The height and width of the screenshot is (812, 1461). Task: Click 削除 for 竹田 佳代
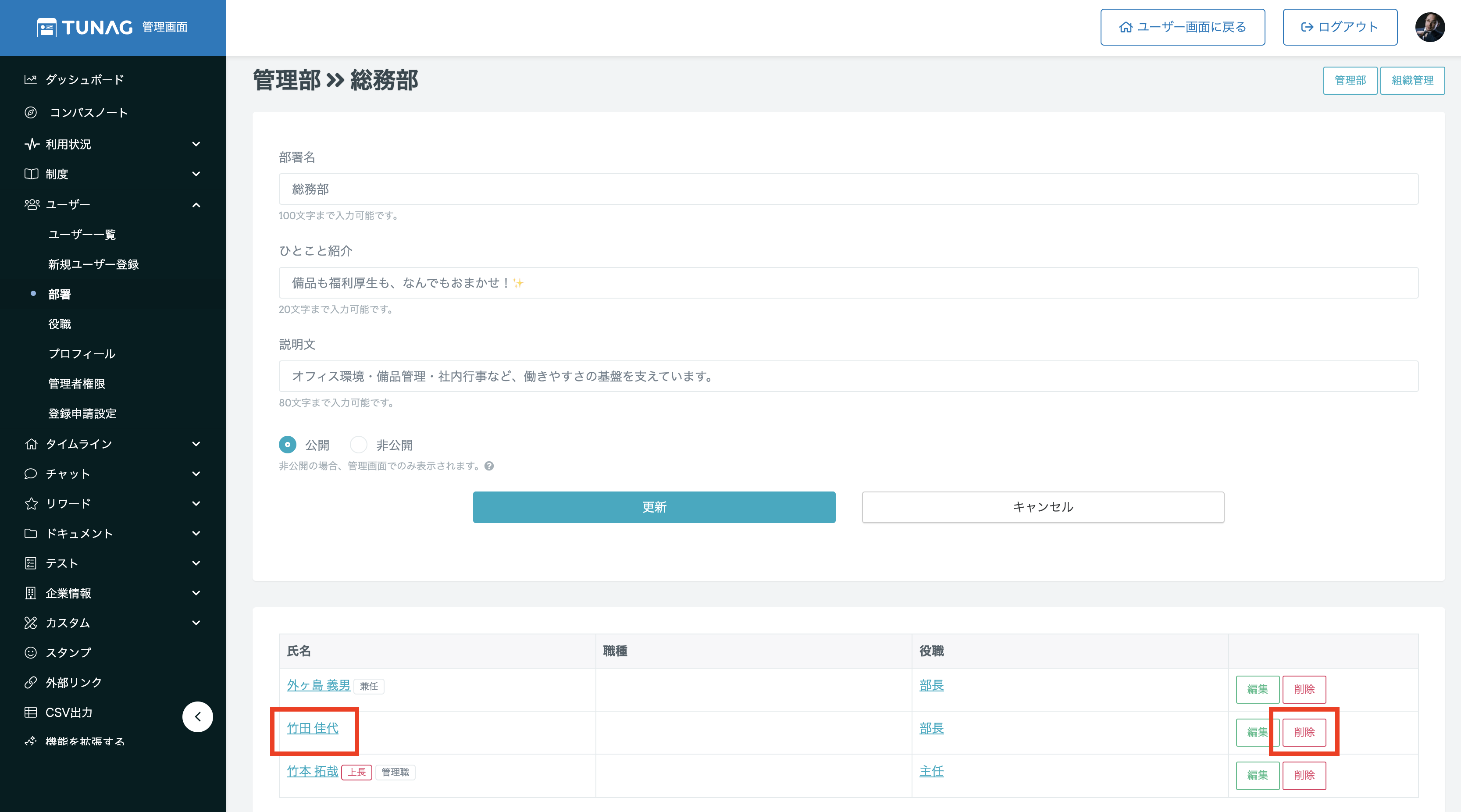pos(1304,732)
